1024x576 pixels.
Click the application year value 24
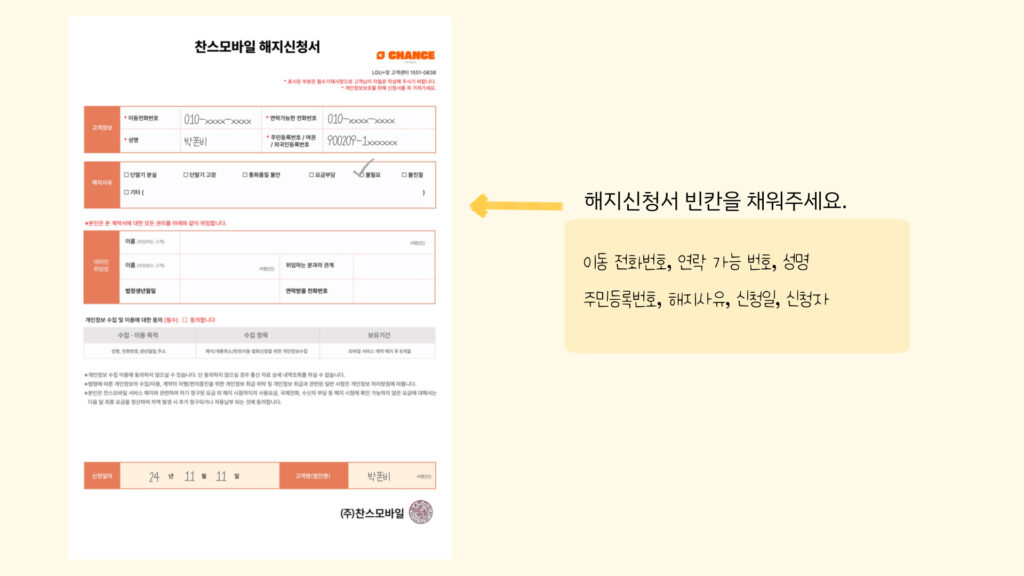coord(154,477)
